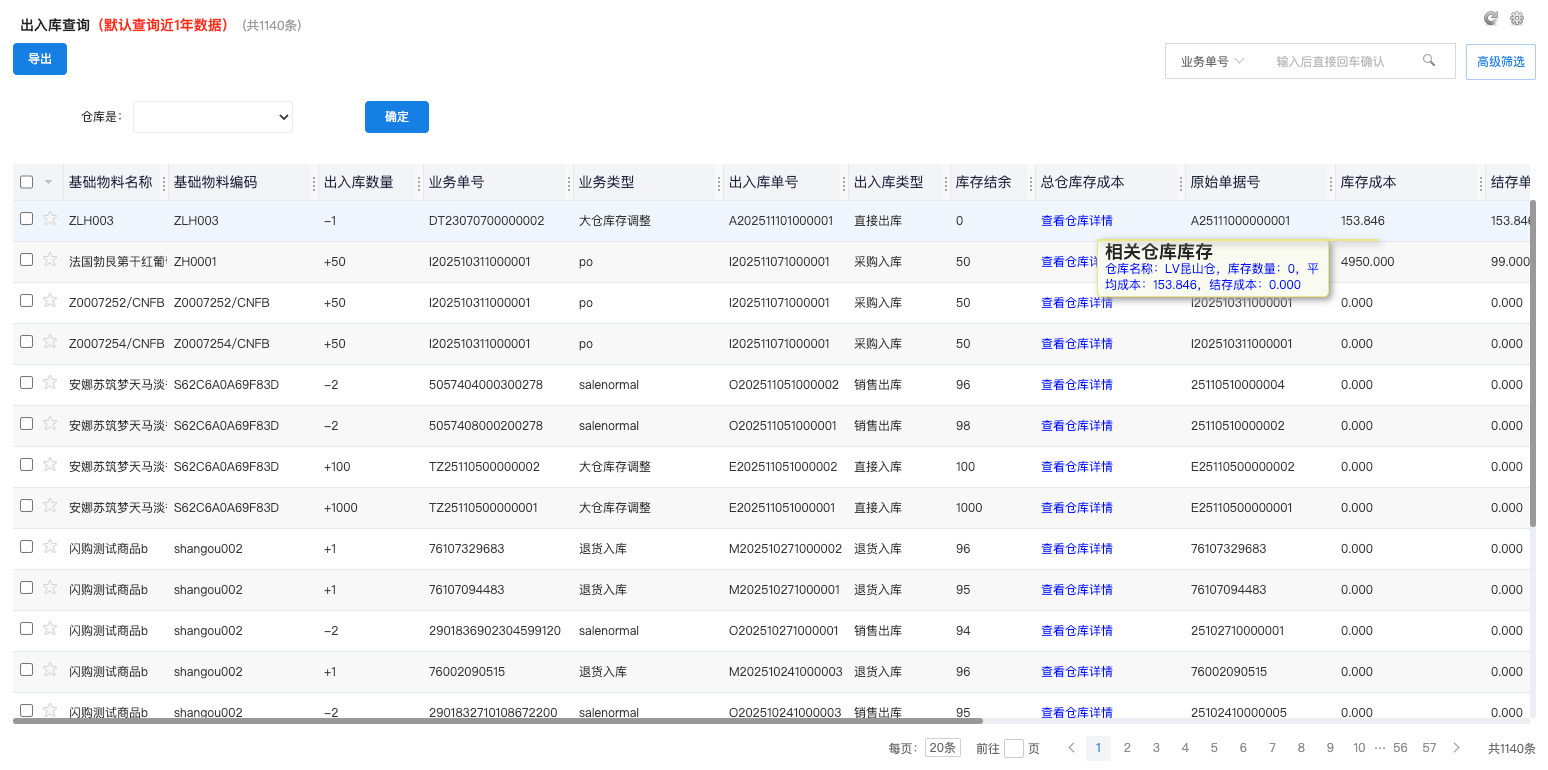Go to next page with right arrow
1548x770 pixels.
pyautogui.click(x=1456, y=748)
